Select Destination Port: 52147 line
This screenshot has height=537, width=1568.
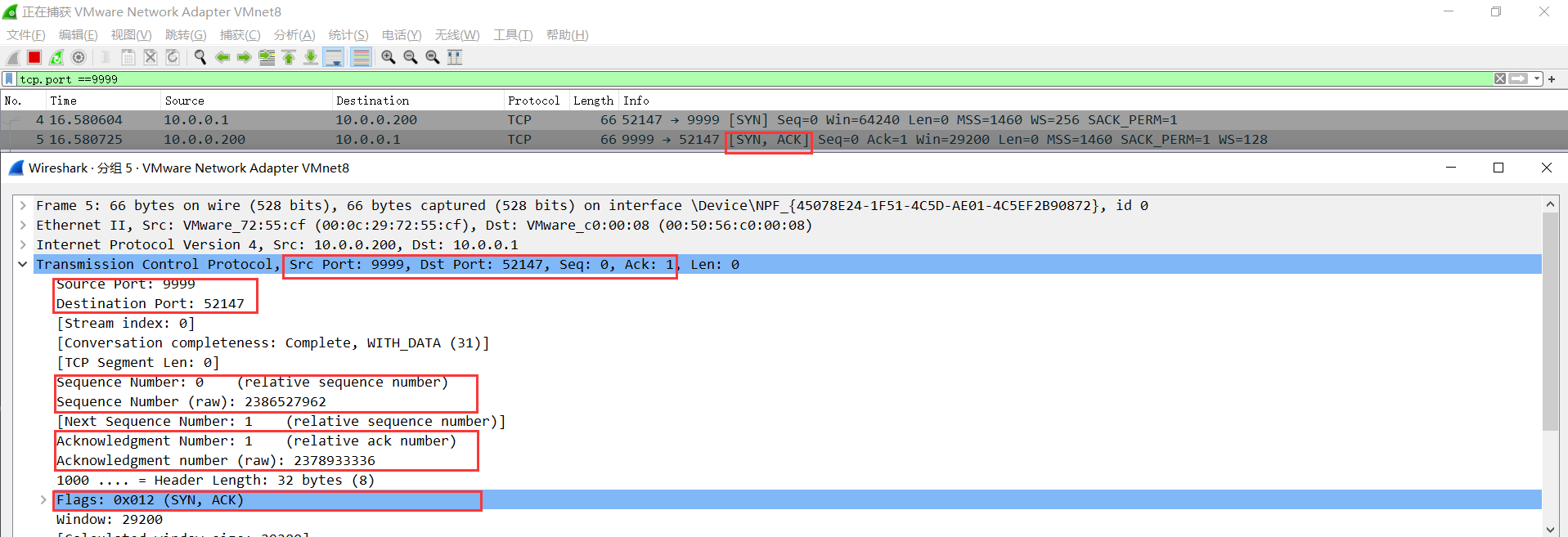point(151,304)
